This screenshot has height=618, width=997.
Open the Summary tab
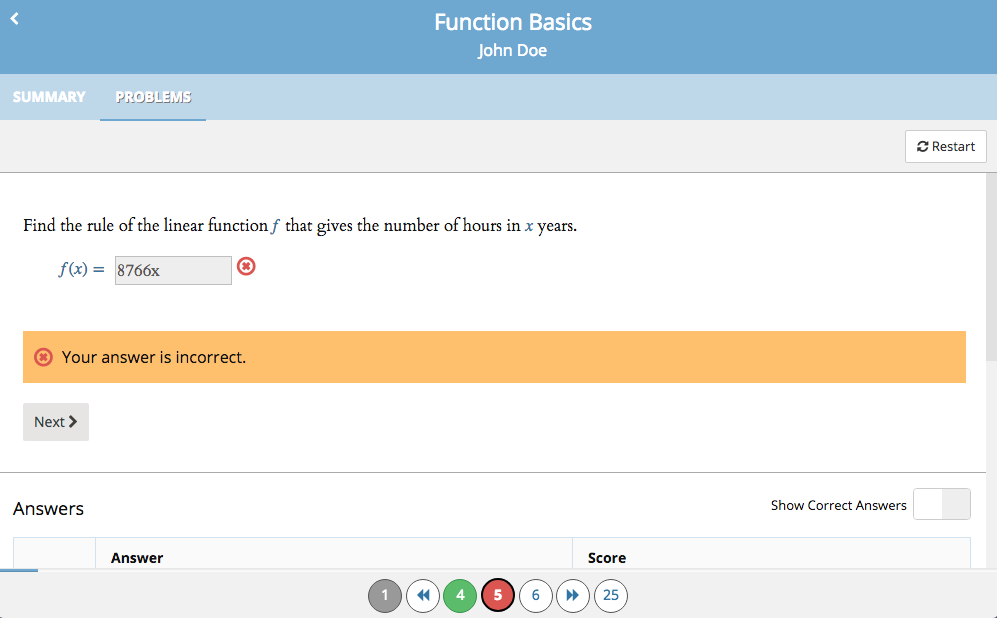49,97
